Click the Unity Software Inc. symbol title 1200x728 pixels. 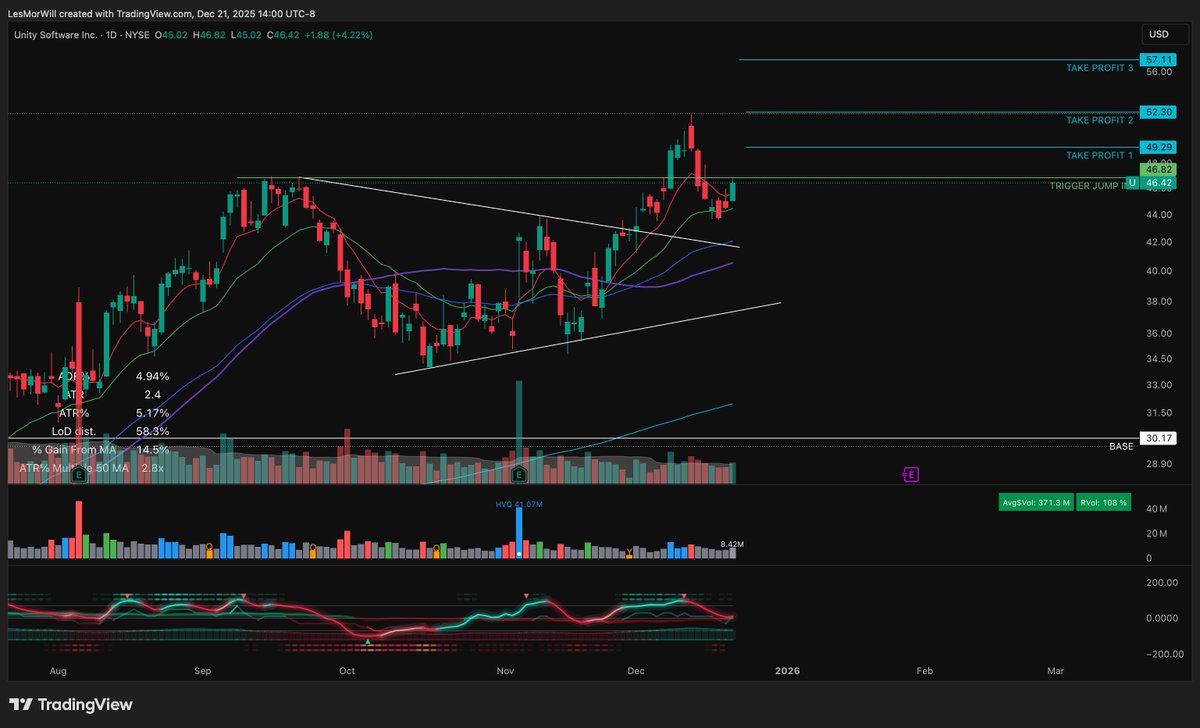[55, 35]
